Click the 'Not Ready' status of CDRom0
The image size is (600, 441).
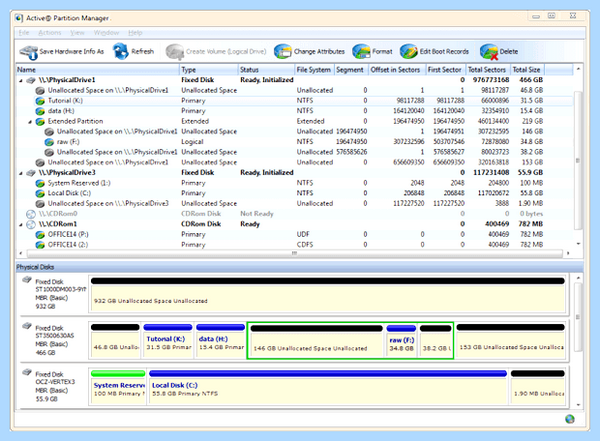pos(257,214)
